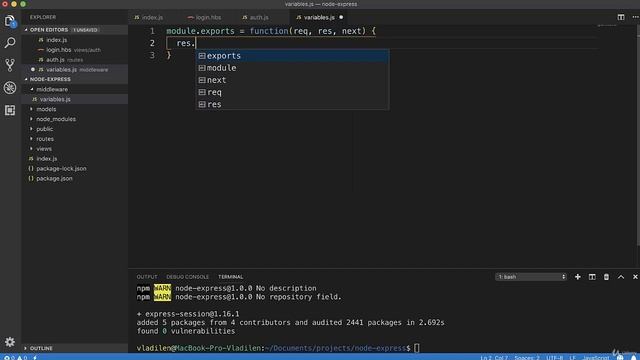The height and width of the screenshot is (360, 640).
Task: Open login.hbs in Open Editors list
Action: click(x=75, y=50)
